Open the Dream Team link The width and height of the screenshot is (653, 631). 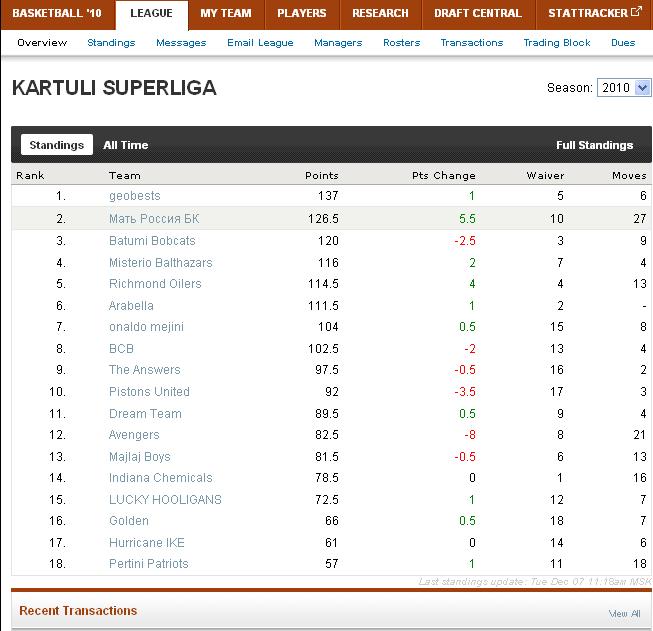point(145,414)
